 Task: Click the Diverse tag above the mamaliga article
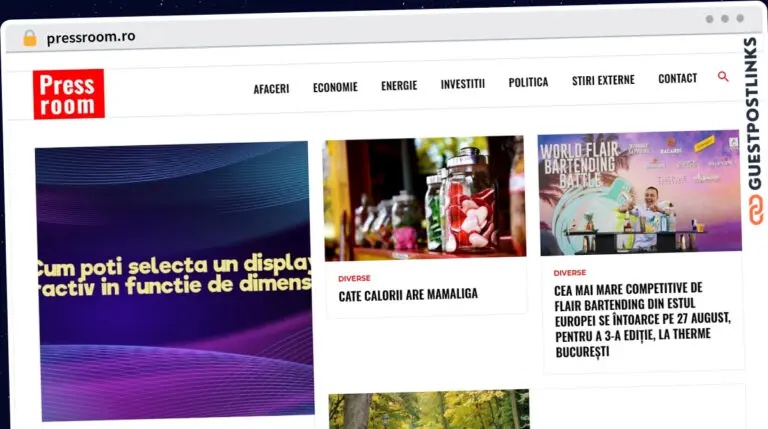(x=354, y=278)
